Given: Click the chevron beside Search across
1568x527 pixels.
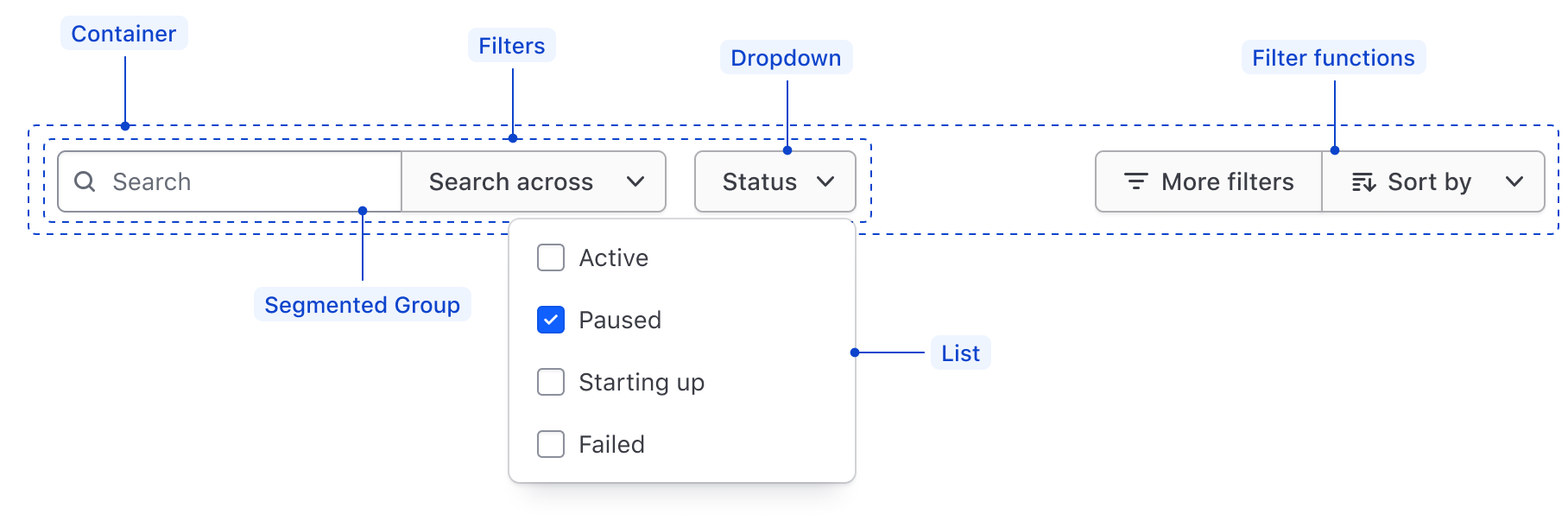Looking at the screenshot, I should click(636, 182).
